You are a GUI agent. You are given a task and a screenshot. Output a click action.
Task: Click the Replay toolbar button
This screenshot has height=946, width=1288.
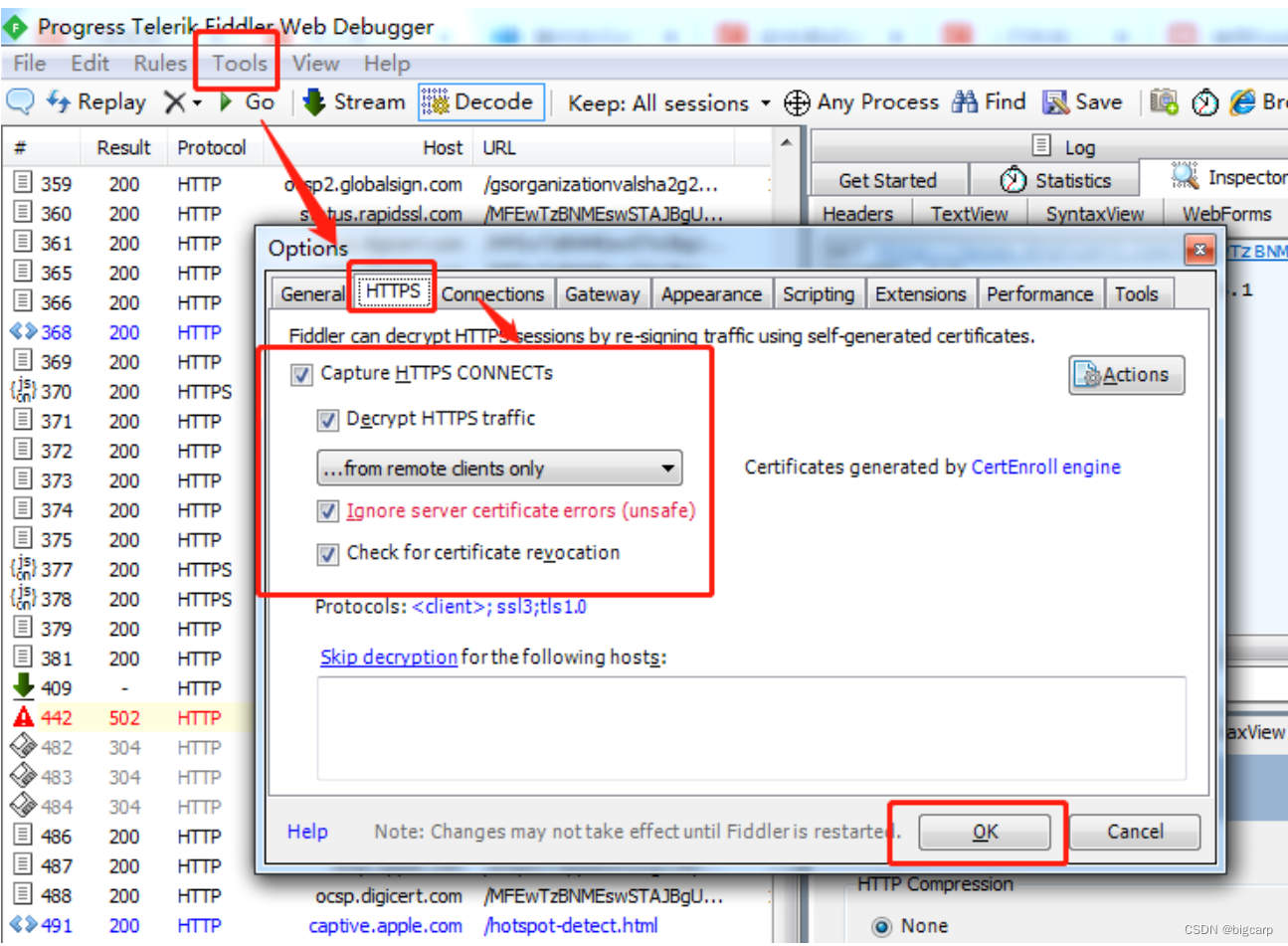[x=97, y=101]
